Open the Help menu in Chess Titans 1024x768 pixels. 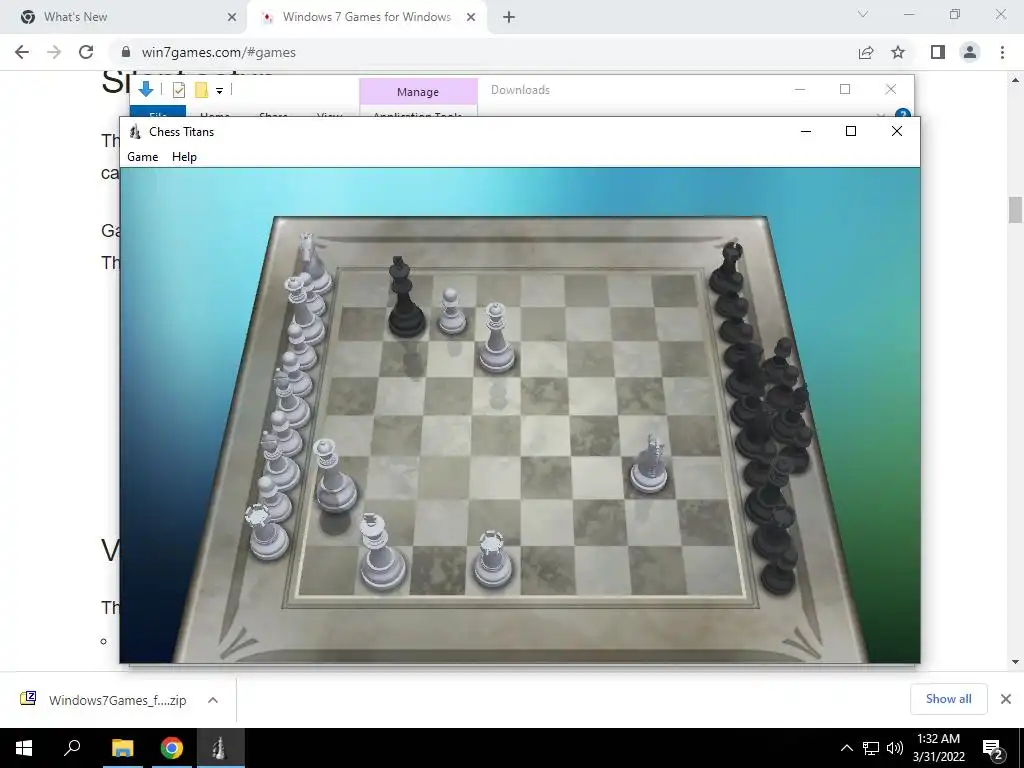point(184,157)
